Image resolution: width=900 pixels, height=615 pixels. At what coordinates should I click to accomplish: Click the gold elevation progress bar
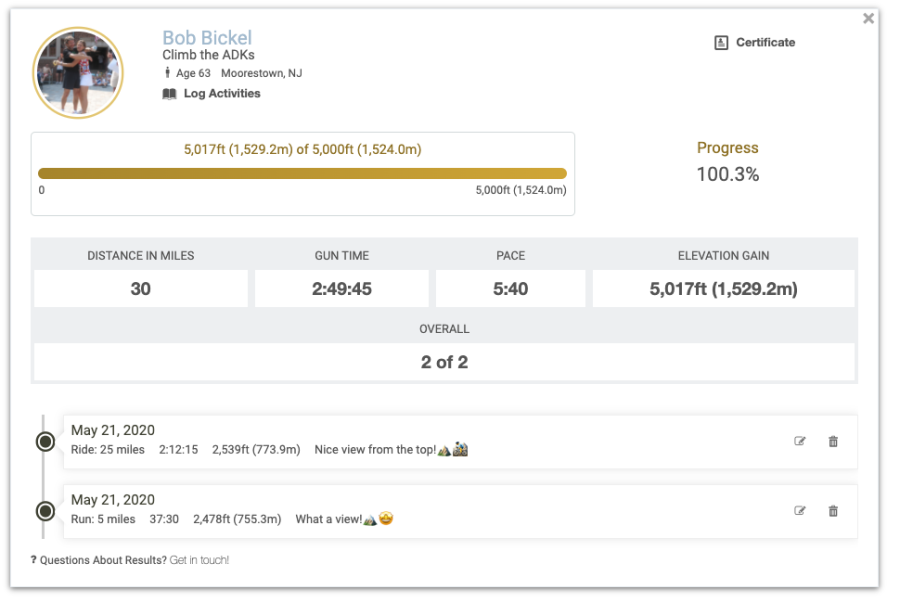pyautogui.click(x=302, y=173)
